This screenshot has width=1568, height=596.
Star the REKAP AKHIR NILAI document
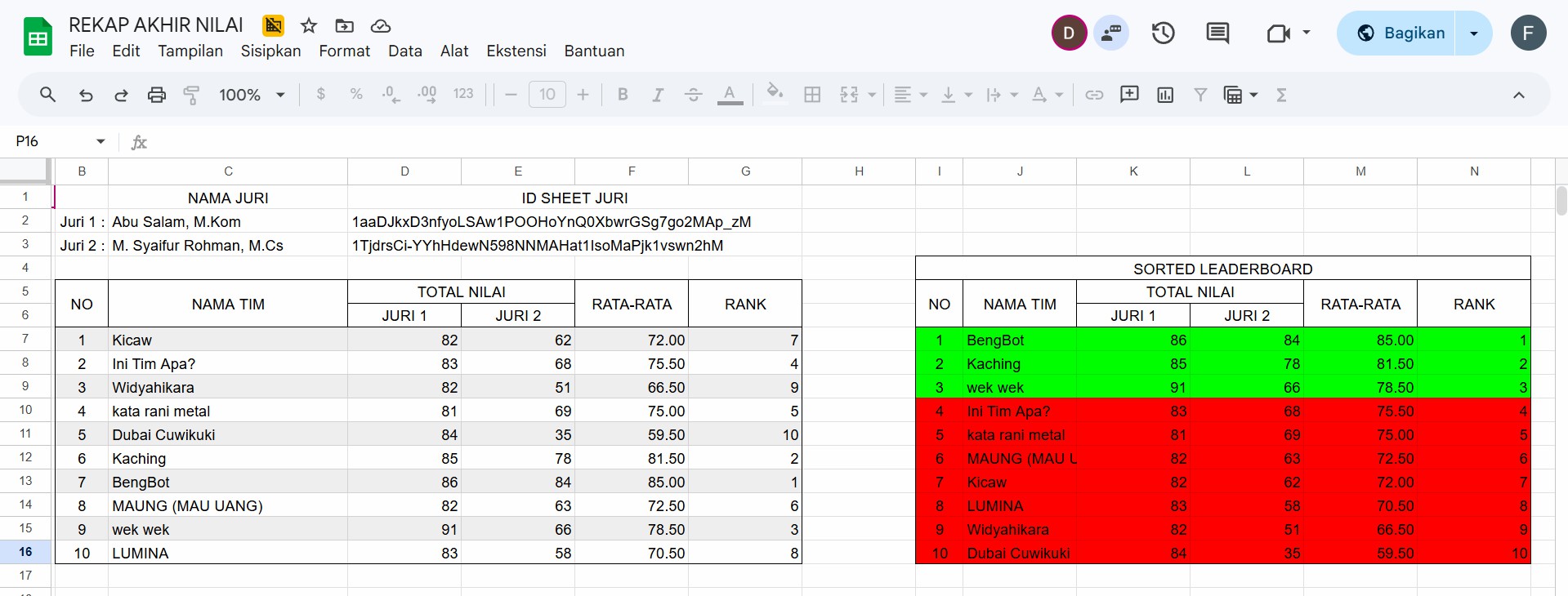(x=309, y=26)
